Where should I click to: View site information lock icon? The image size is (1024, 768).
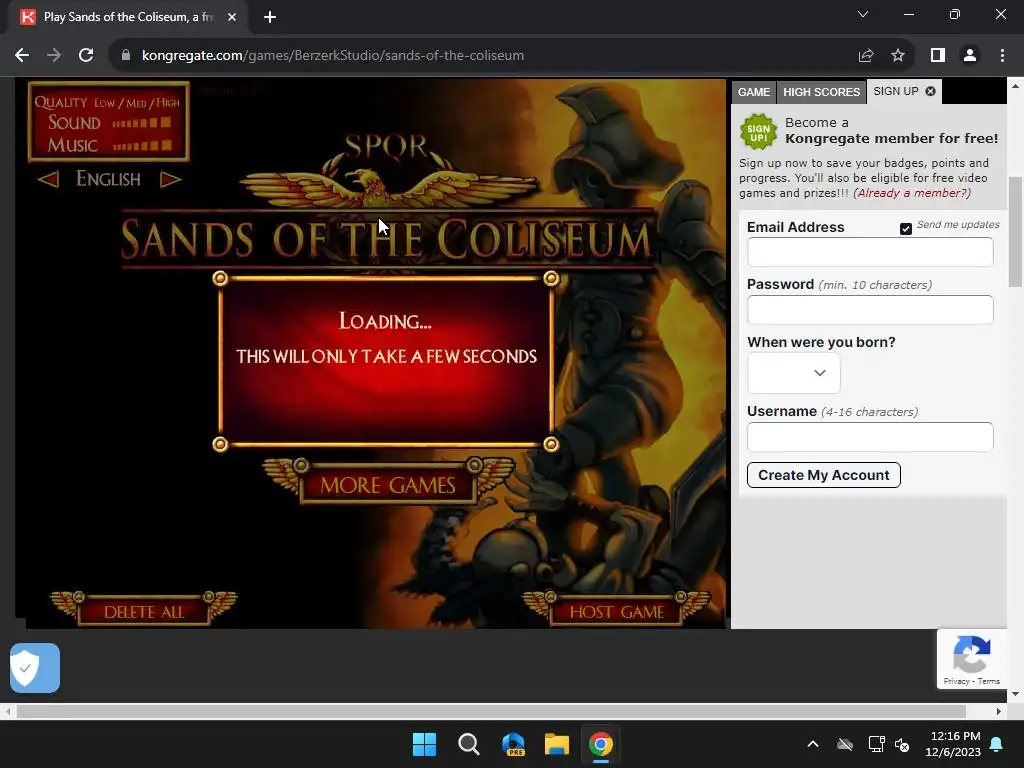click(126, 56)
